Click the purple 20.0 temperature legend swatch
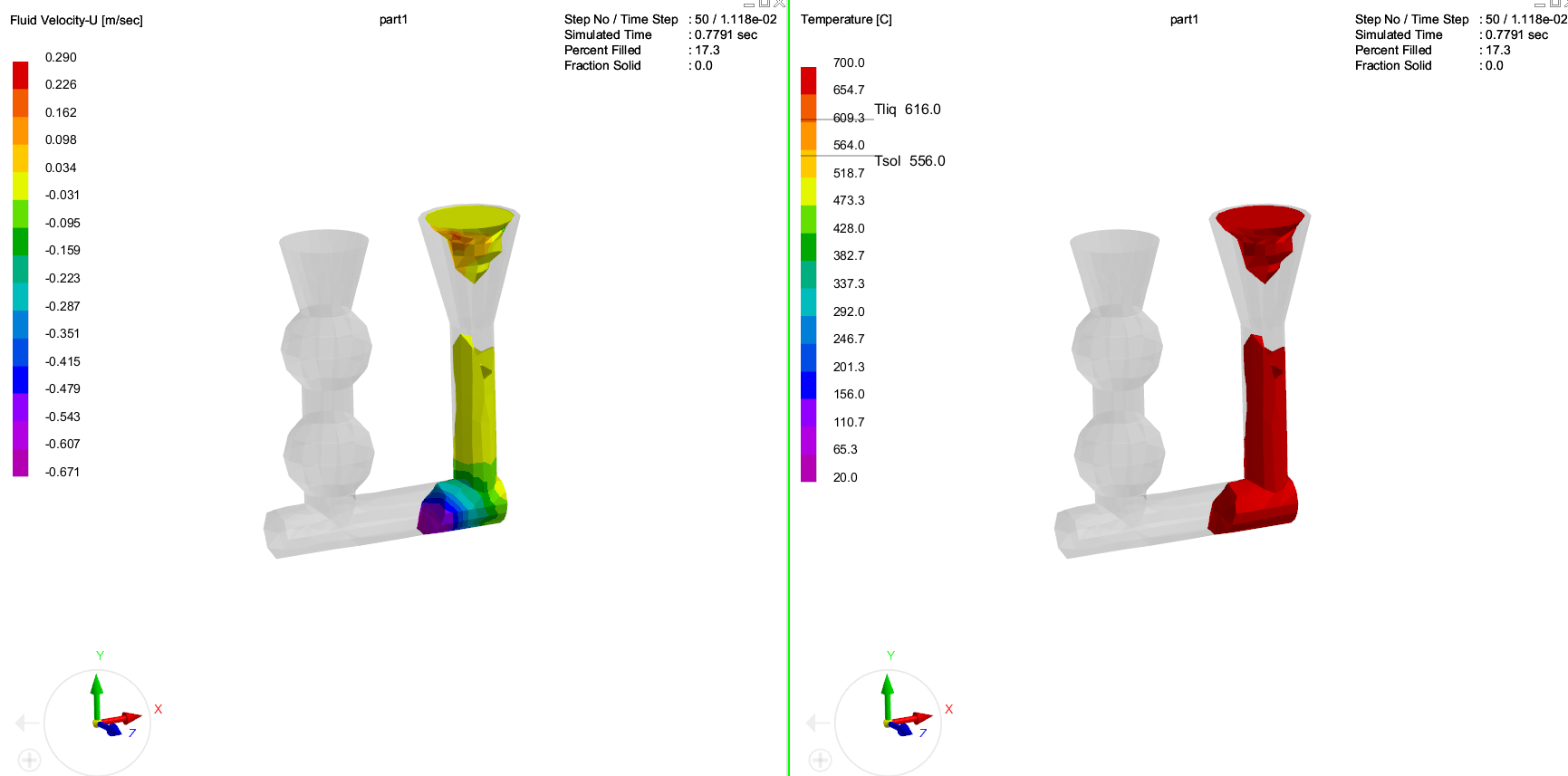Image resolution: width=1568 pixels, height=776 pixels. click(x=809, y=468)
